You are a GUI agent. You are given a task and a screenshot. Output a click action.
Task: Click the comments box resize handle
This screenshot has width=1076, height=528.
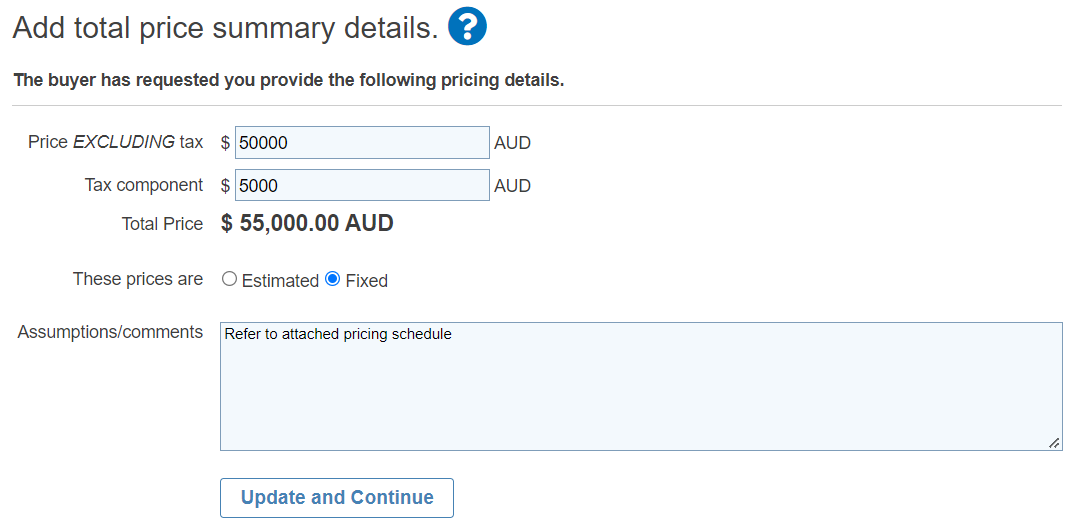click(x=1055, y=444)
